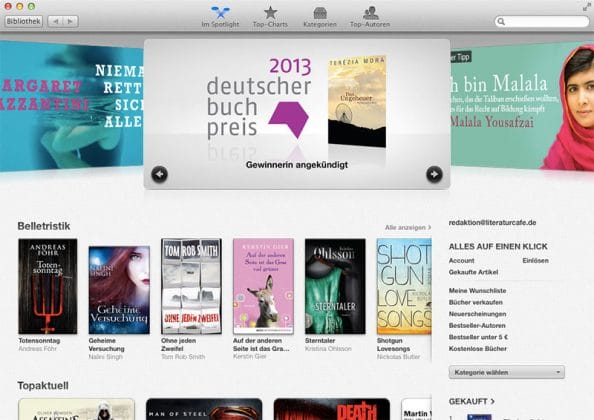Click the Einlösen link
Screen dimensions: 594x420
(x=535, y=261)
